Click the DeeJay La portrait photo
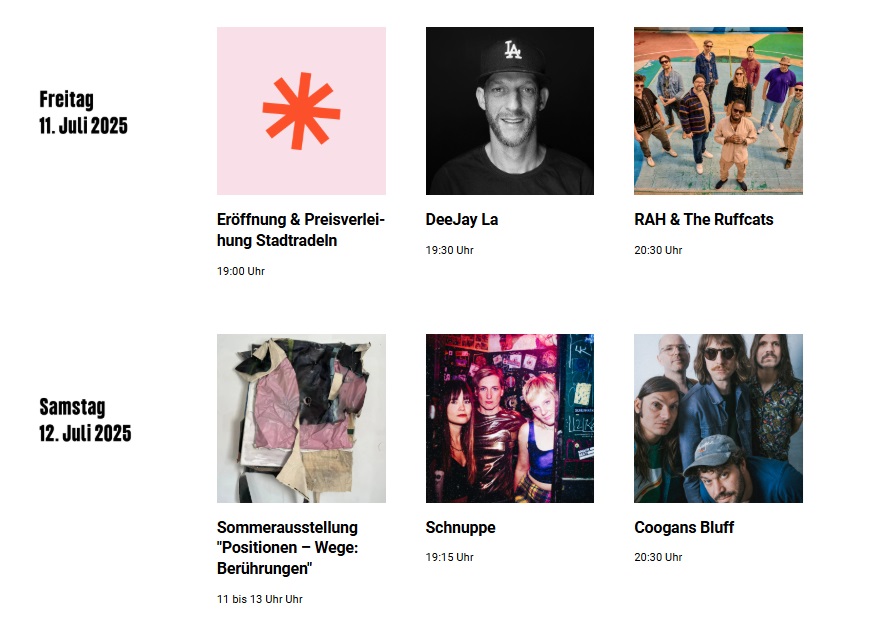The width and height of the screenshot is (894, 620). (x=510, y=111)
